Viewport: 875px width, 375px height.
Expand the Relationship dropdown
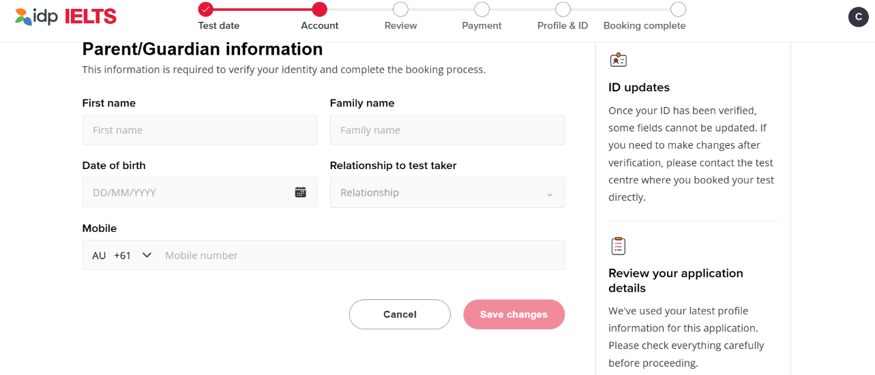click(447, 193)
